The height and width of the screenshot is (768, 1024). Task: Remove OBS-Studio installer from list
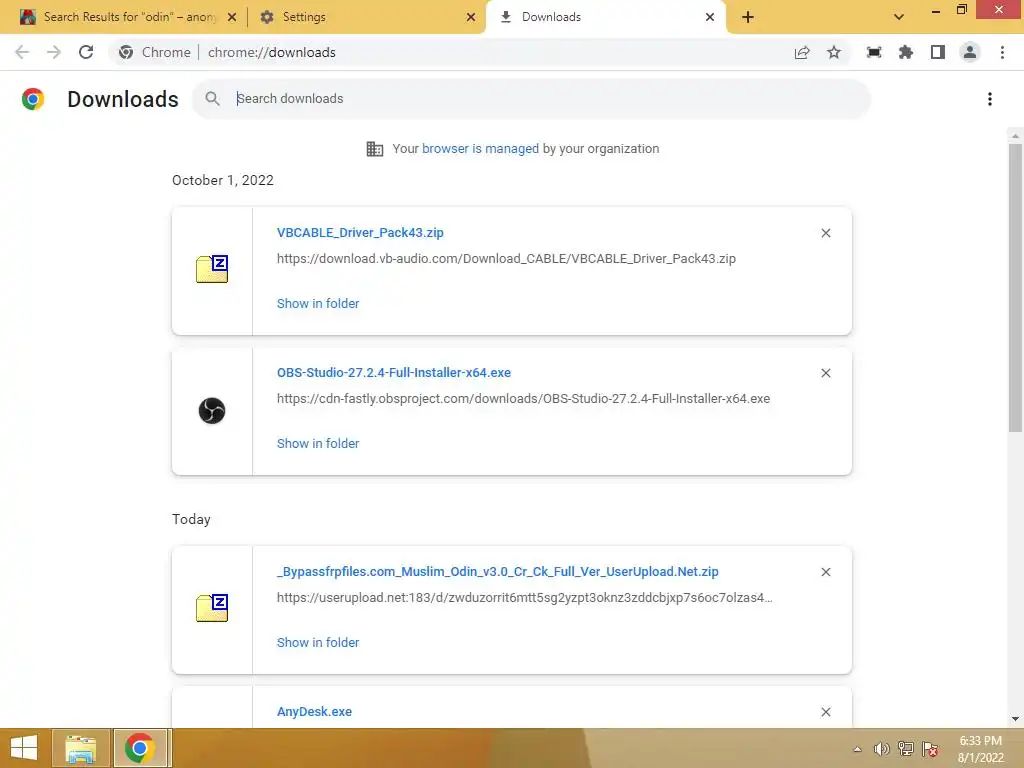(x=825, y=373)
